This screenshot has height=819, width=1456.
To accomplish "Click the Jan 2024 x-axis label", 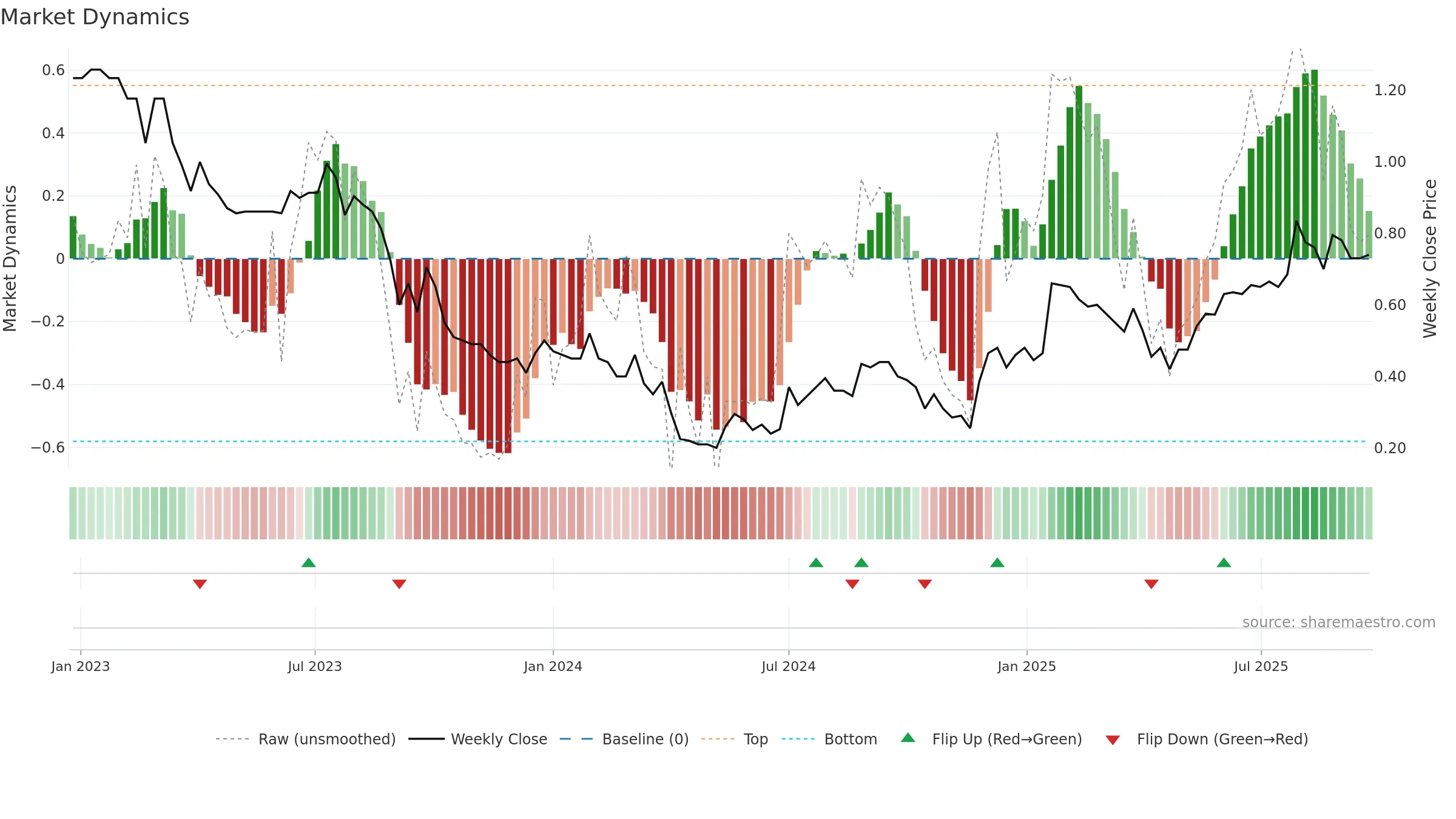I will click(553, 667).
